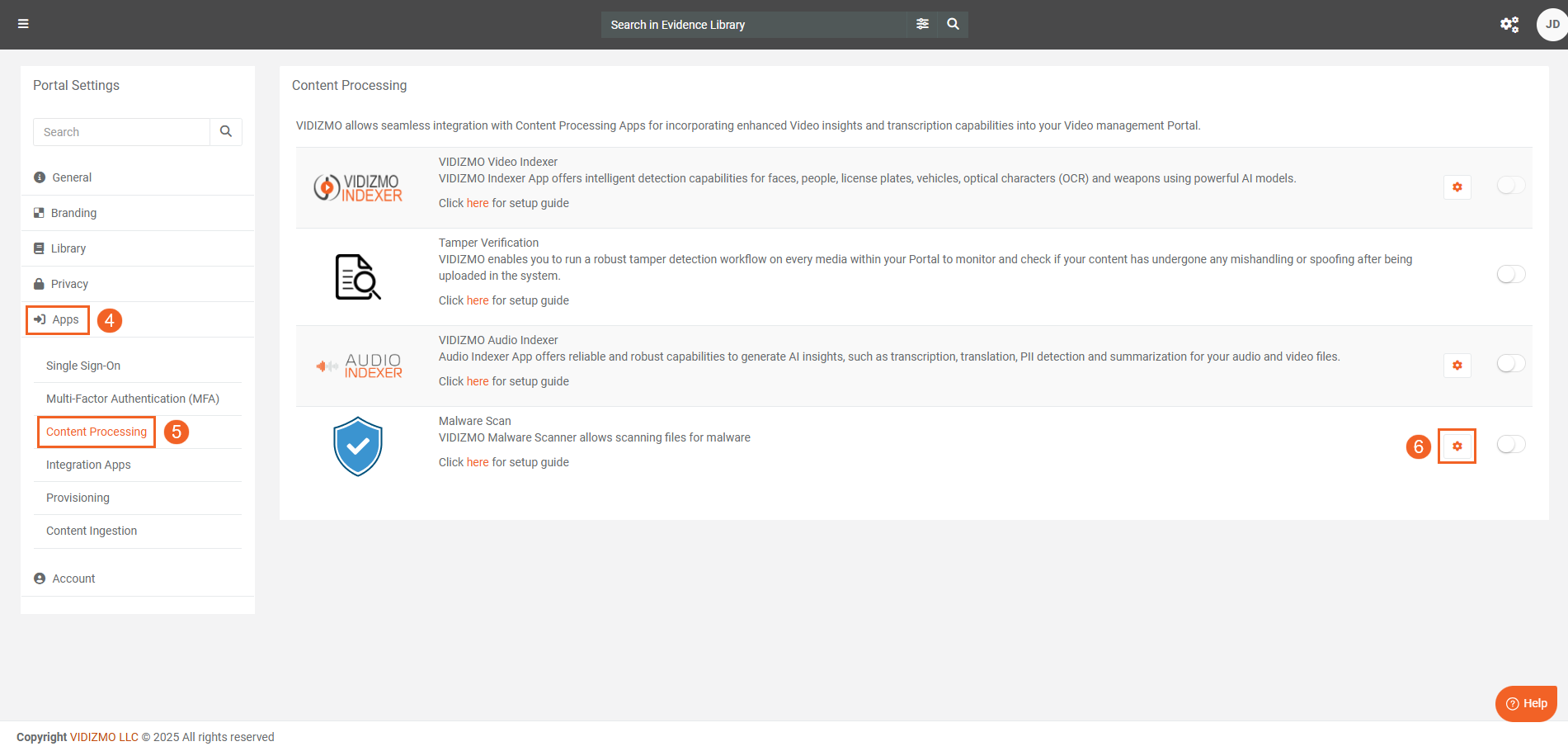The height and width of the screenshot is (751, 1568).
Task: Click the orange Help button
Action: coord(1526,703)
